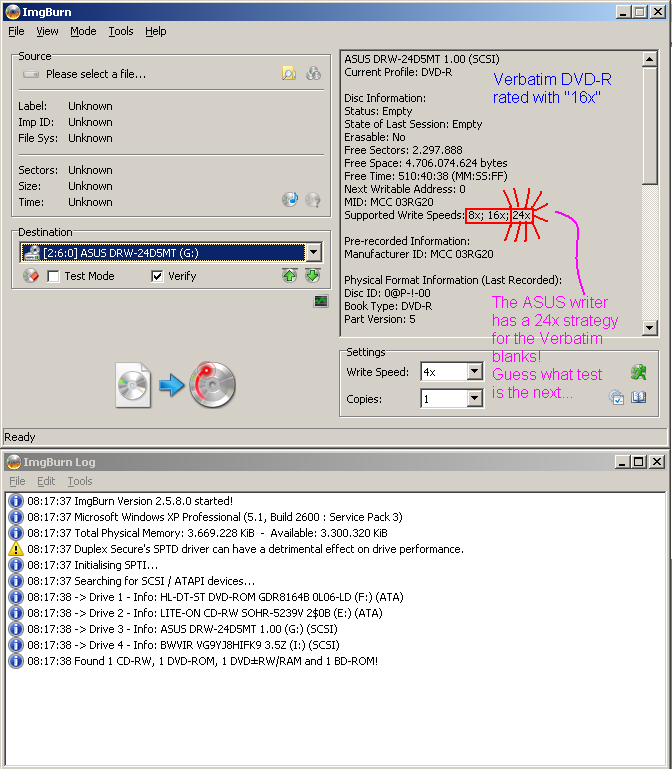This screenshot has width=672, height=769.
Task: Open the graph data display icon
Action: click(x=321, y=301)
